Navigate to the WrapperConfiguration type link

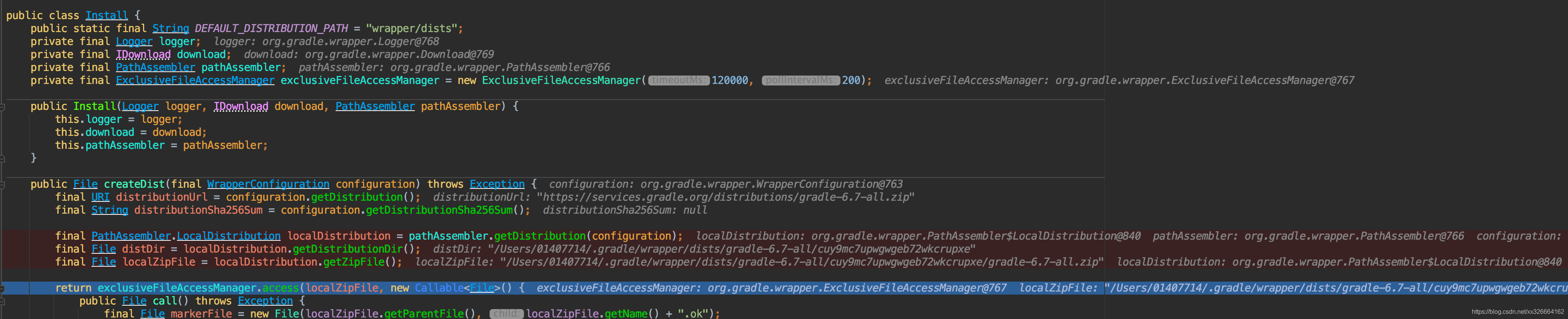tap(268, 184)
